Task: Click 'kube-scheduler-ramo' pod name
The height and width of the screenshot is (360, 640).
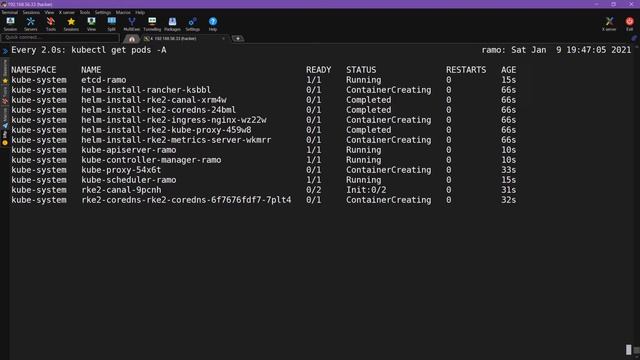Action: 129,180
